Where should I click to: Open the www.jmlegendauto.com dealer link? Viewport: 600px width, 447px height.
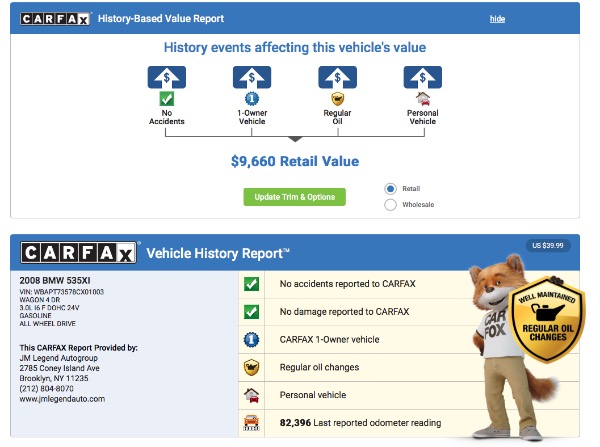[x=62, y=399]
